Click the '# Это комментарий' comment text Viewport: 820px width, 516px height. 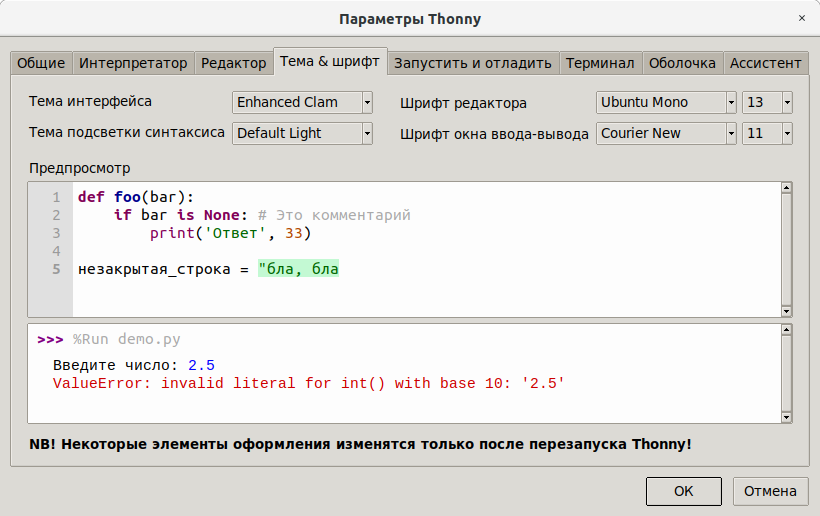[334, 215]
